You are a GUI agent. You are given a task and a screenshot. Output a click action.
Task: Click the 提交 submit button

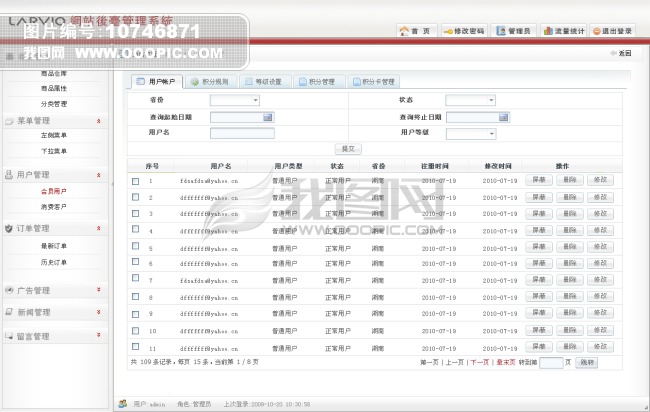(348, 149)
